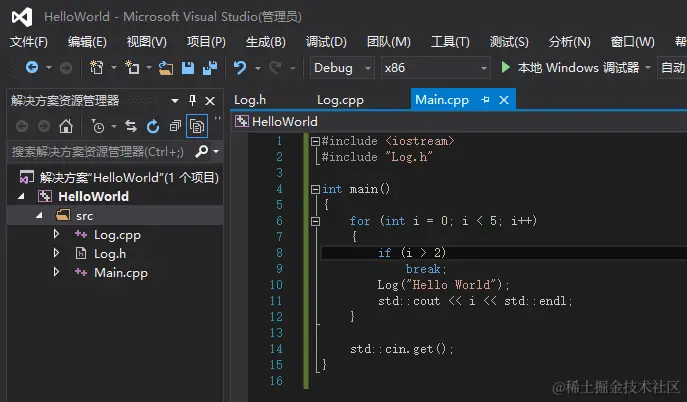Open dropdown arrow beside the debugger button

(x=648, y=67)
